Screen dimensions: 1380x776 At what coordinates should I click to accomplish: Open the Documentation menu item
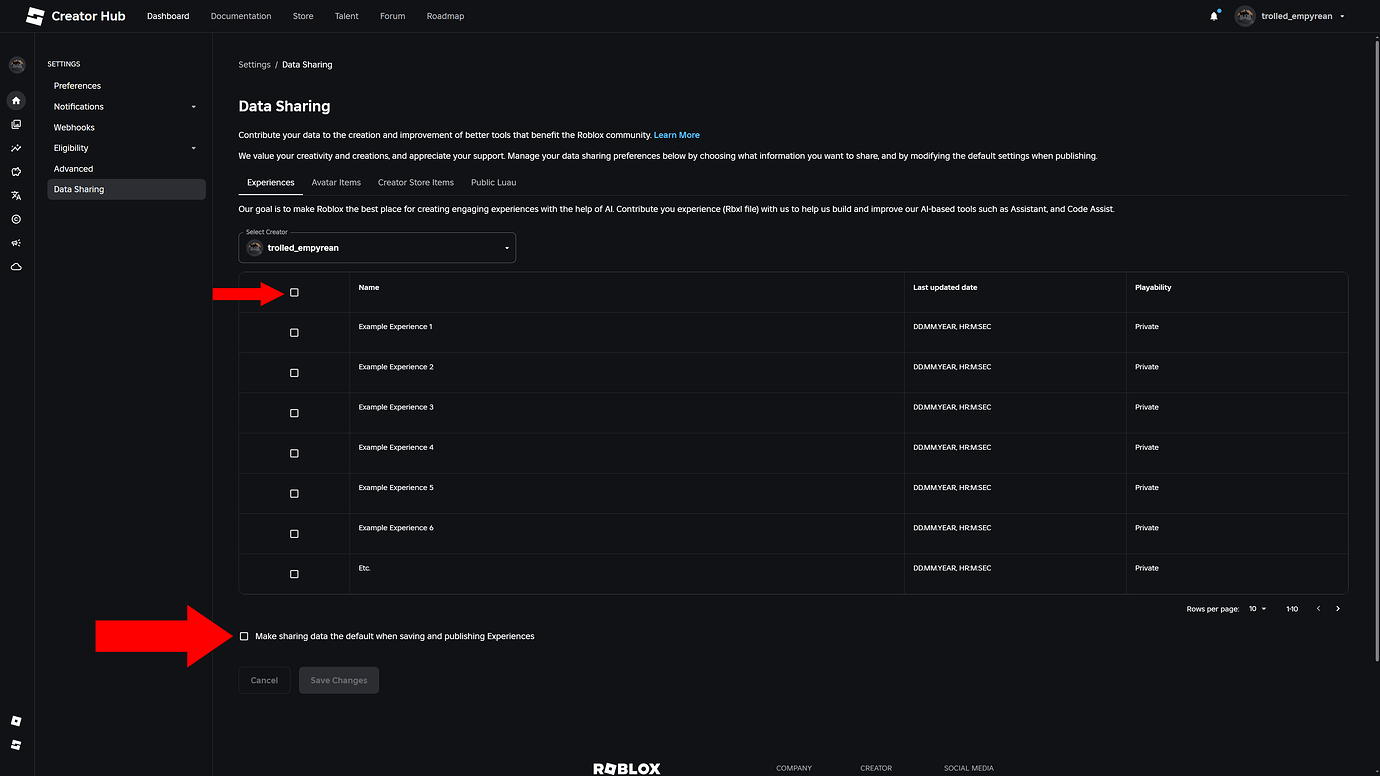point(240,16)
